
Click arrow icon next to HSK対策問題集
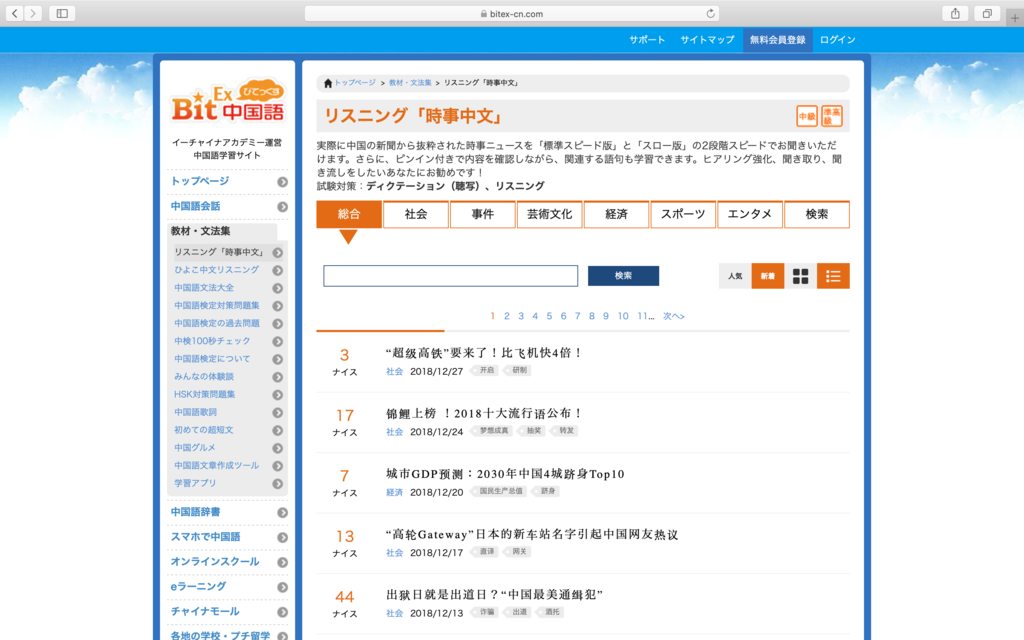[x=278, y=395]
